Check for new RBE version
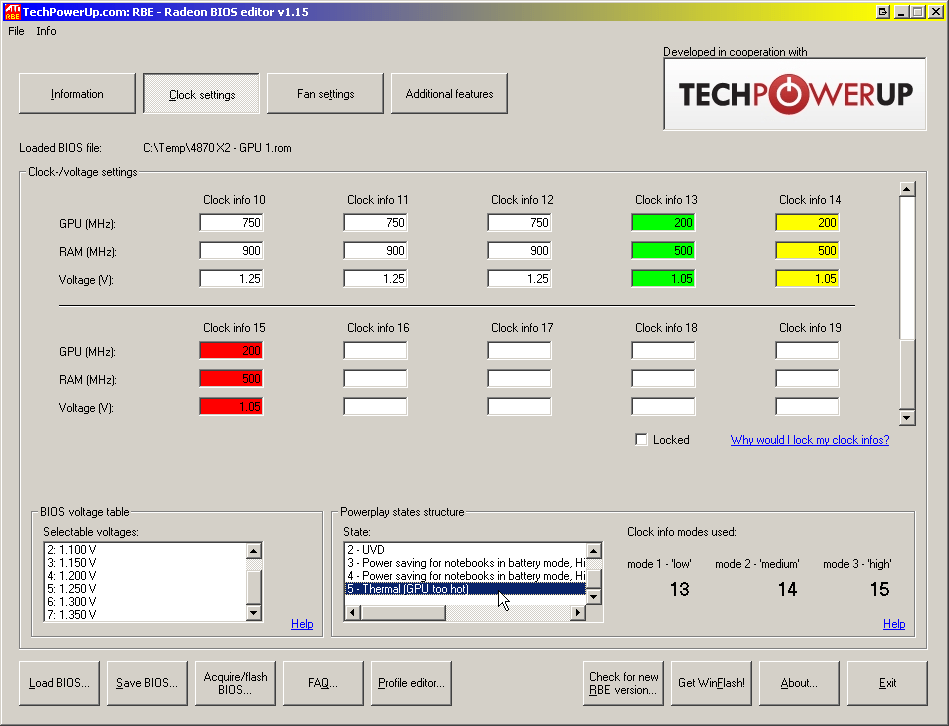The image size is (949, 726). pos(623,682)
